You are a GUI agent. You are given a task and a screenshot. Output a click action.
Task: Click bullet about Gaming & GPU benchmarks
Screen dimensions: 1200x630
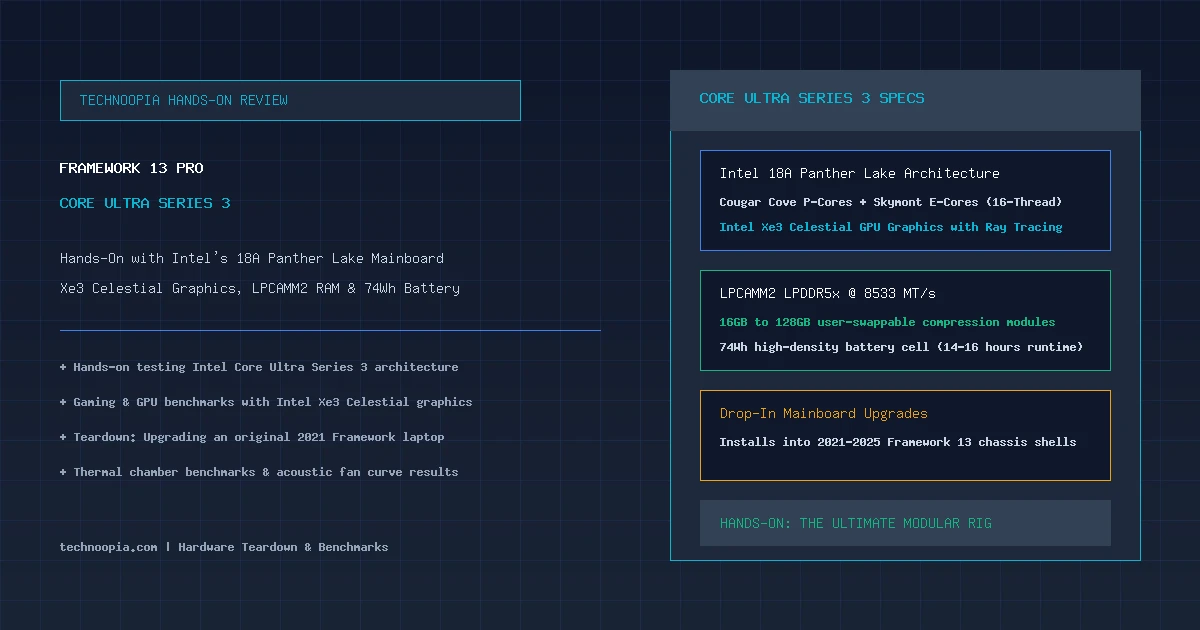tap(266, 402)
